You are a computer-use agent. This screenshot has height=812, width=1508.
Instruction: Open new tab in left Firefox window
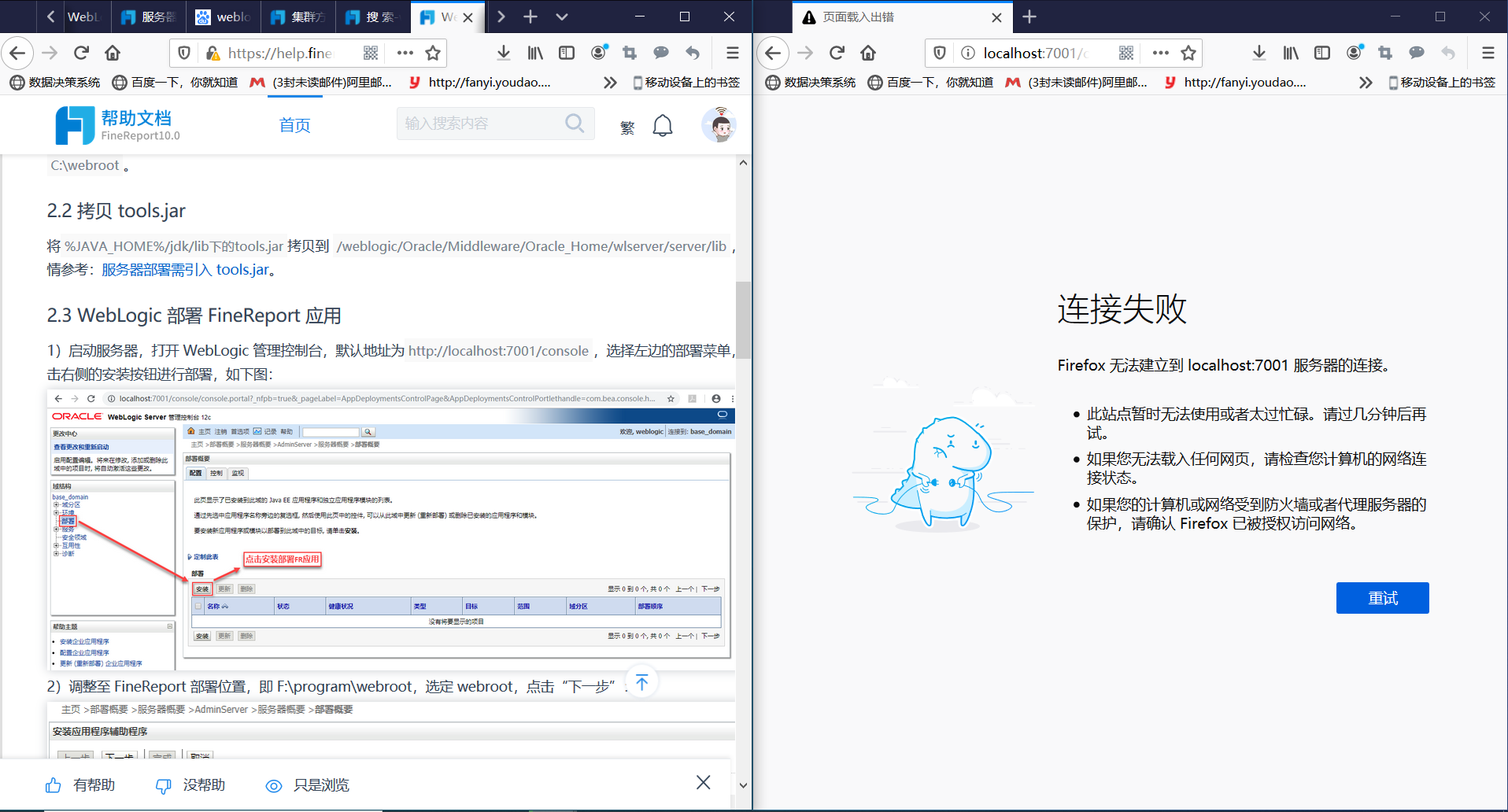click(x=530, y=17)
